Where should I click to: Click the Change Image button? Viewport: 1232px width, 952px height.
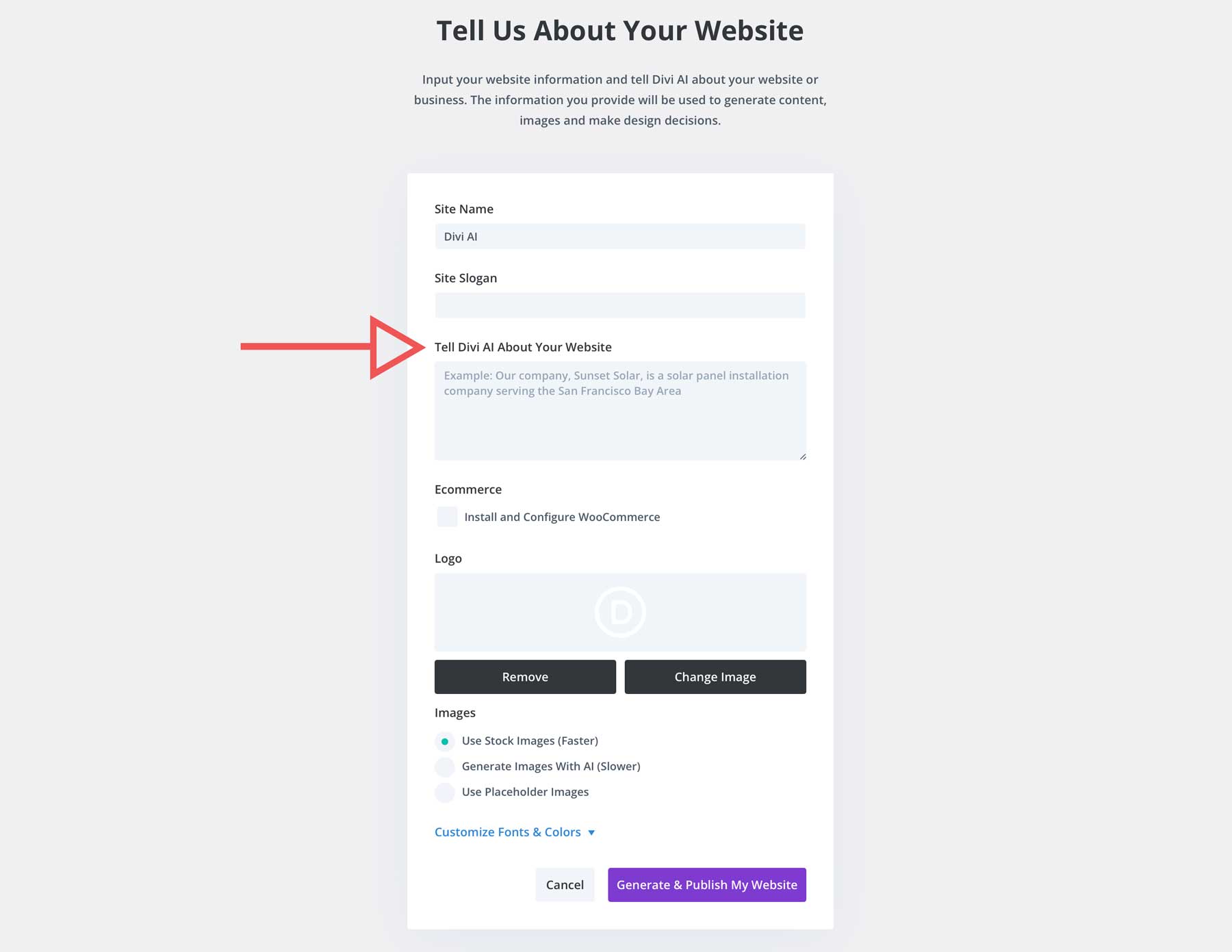715,677
